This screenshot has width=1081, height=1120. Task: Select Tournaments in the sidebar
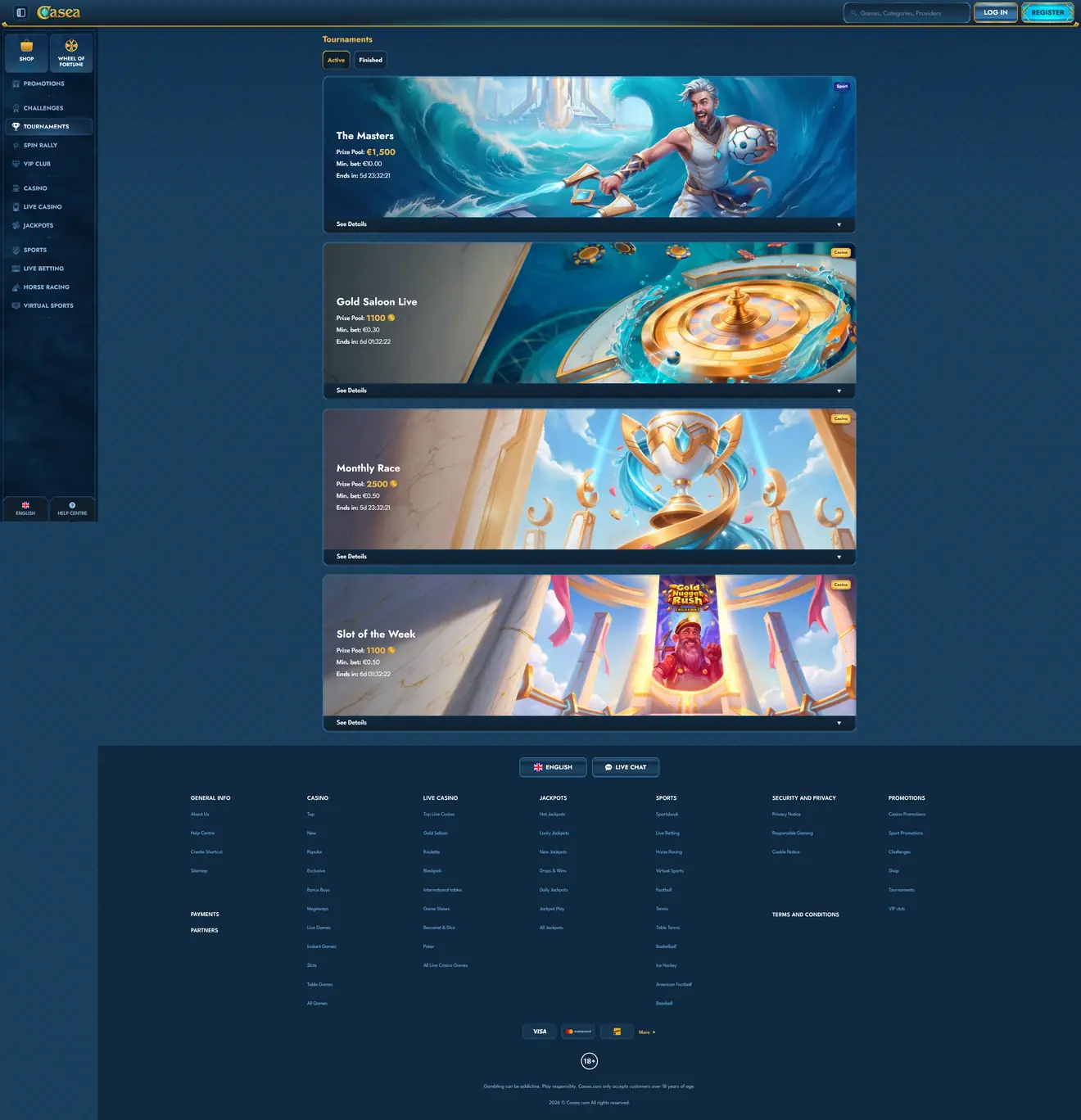point(49,127)
